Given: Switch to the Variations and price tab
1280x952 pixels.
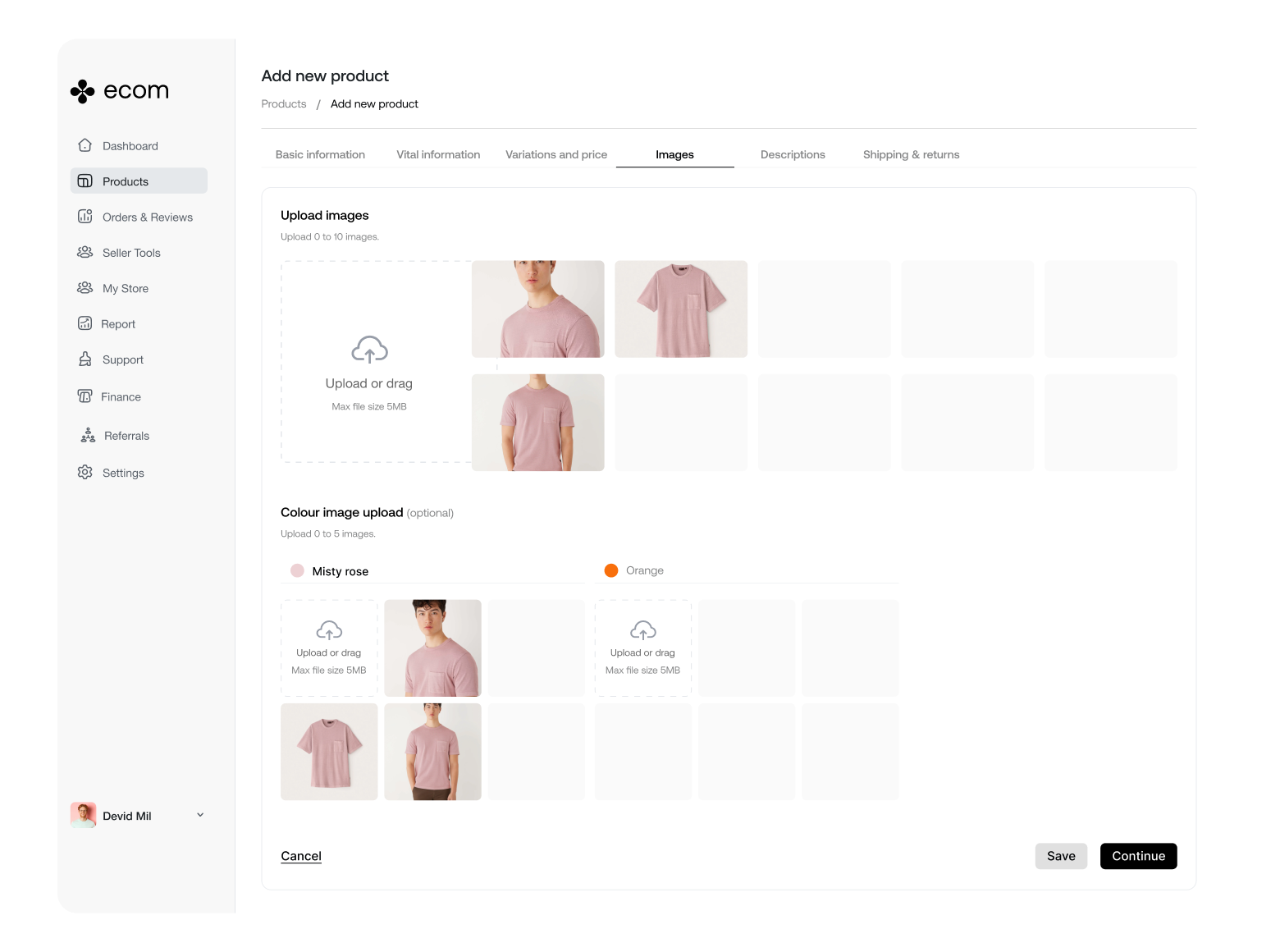Looking at the screenshot, I should pos(556,154).
